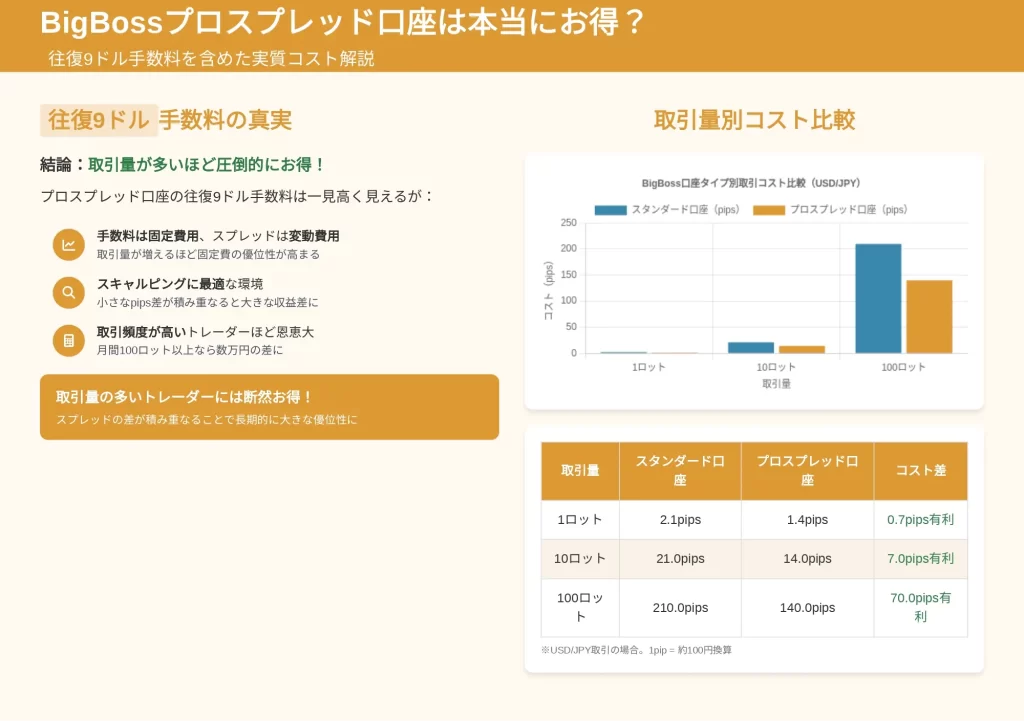1024x721 pixels.
Task: Click the 7.0pips有利 table cell
Action: [x=920, y=559]
